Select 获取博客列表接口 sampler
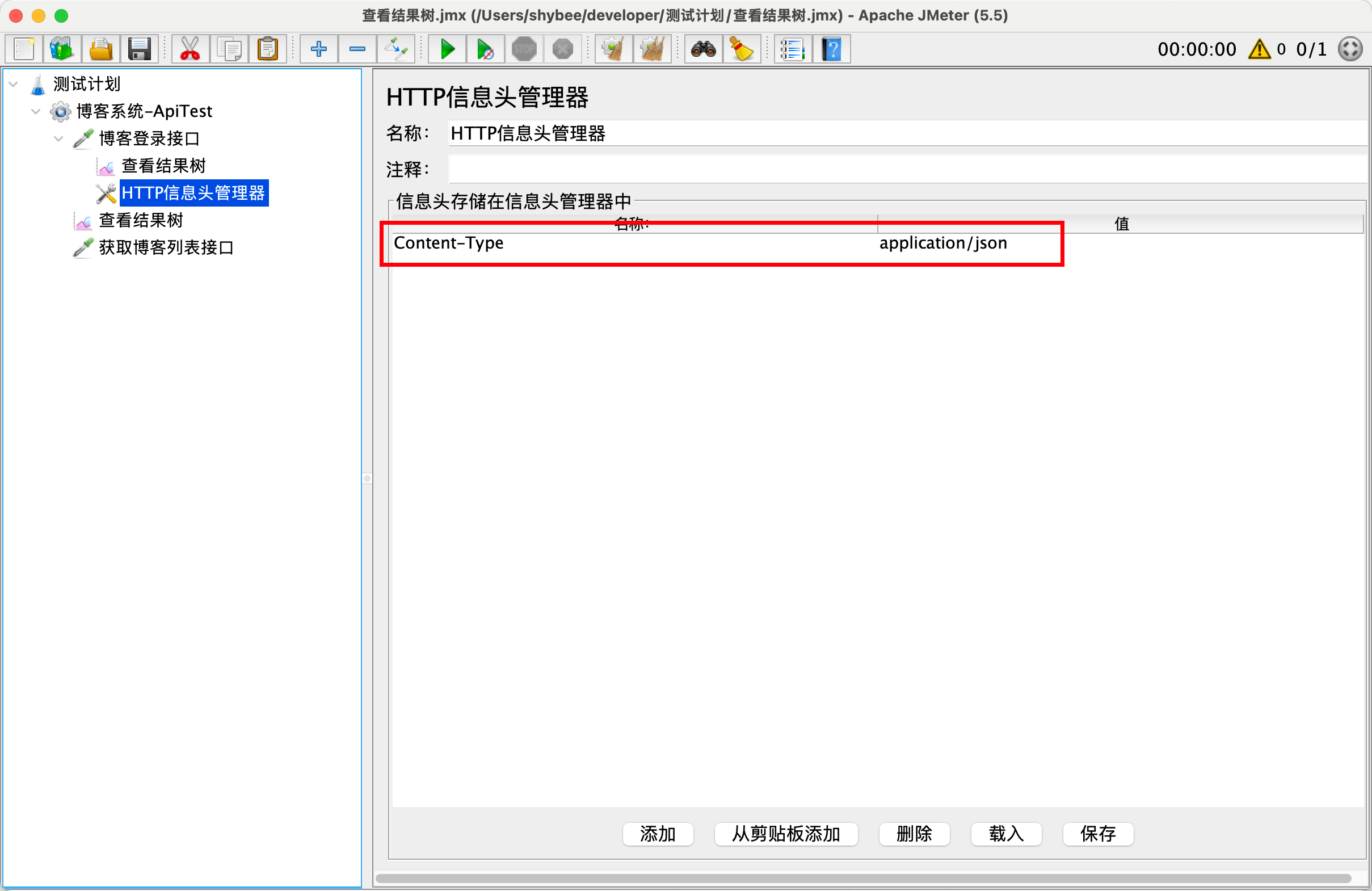The height and width of the screenshot is (891, 1372). (x=166, y=248)
